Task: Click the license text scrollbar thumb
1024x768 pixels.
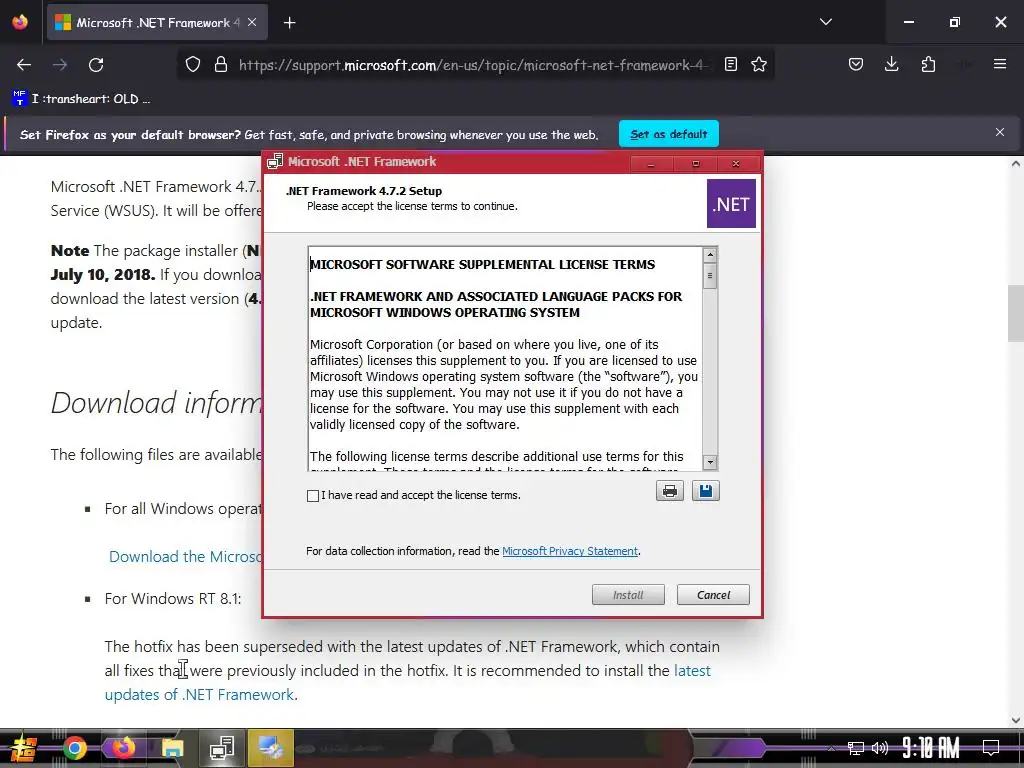Action: pyautogui.click(x=710, y=276)
